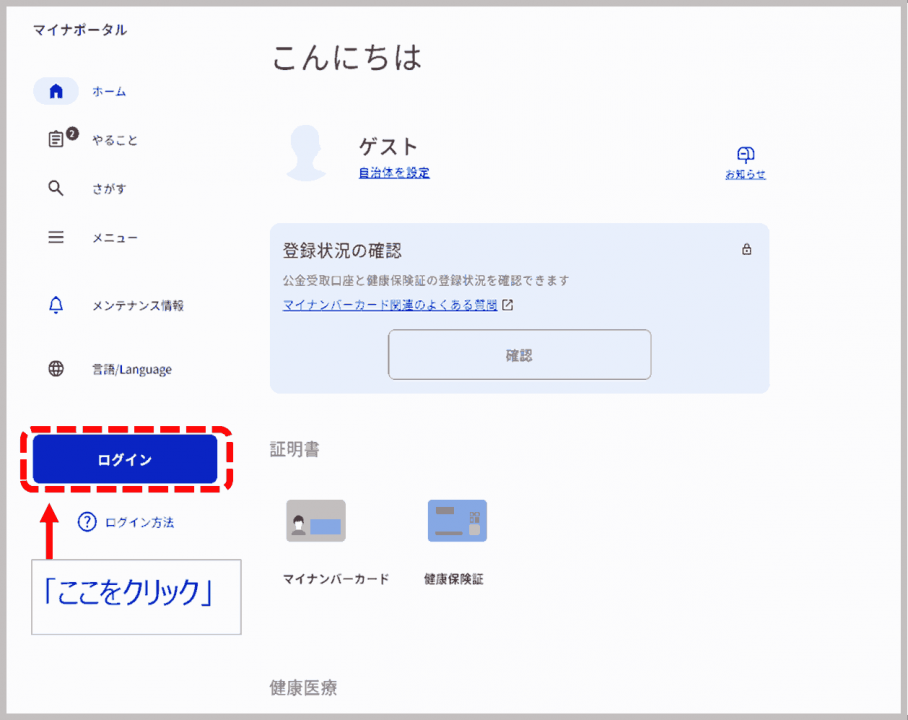Select the マイナンバーカード certificate thumbnail

click(316, 521)
